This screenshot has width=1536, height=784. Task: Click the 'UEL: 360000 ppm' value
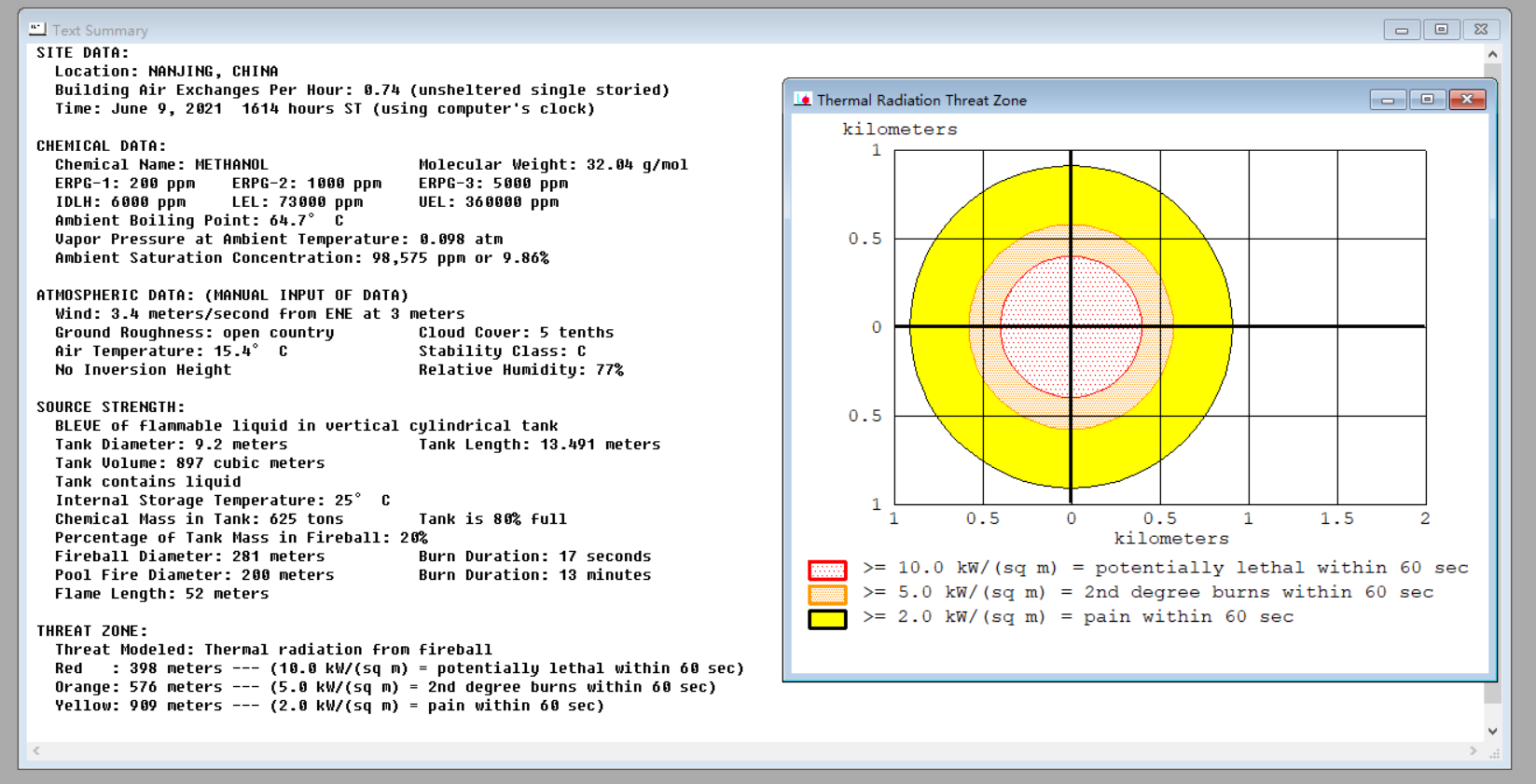point(489,202)
